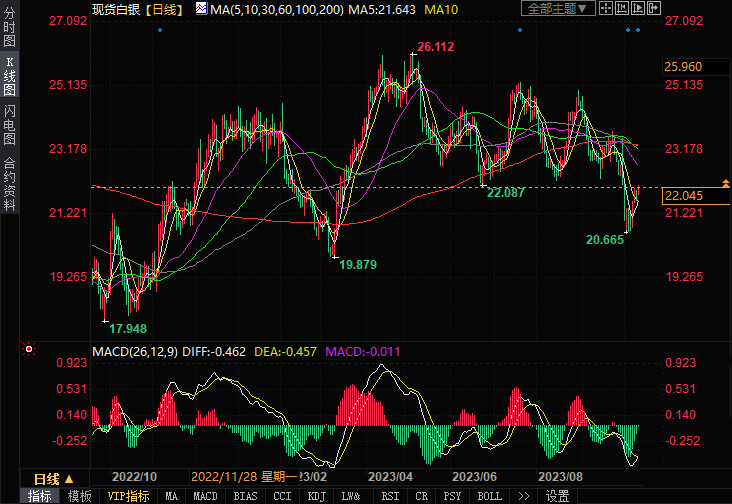Click the sun icon beside MACD panel
The image size is (732, 504).
[28, 351]
